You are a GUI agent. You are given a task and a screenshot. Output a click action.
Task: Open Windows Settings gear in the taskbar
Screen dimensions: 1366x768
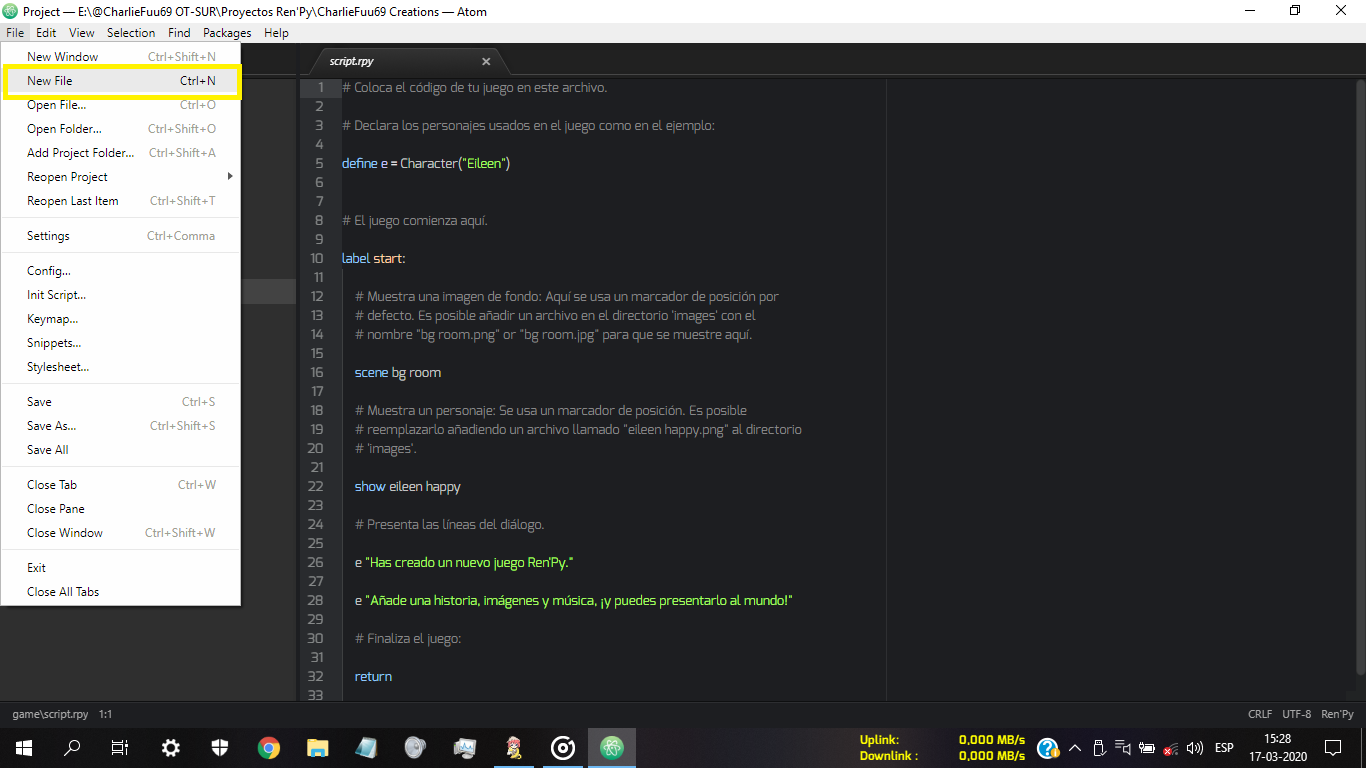pyautogui.click(x=171, y=748)
